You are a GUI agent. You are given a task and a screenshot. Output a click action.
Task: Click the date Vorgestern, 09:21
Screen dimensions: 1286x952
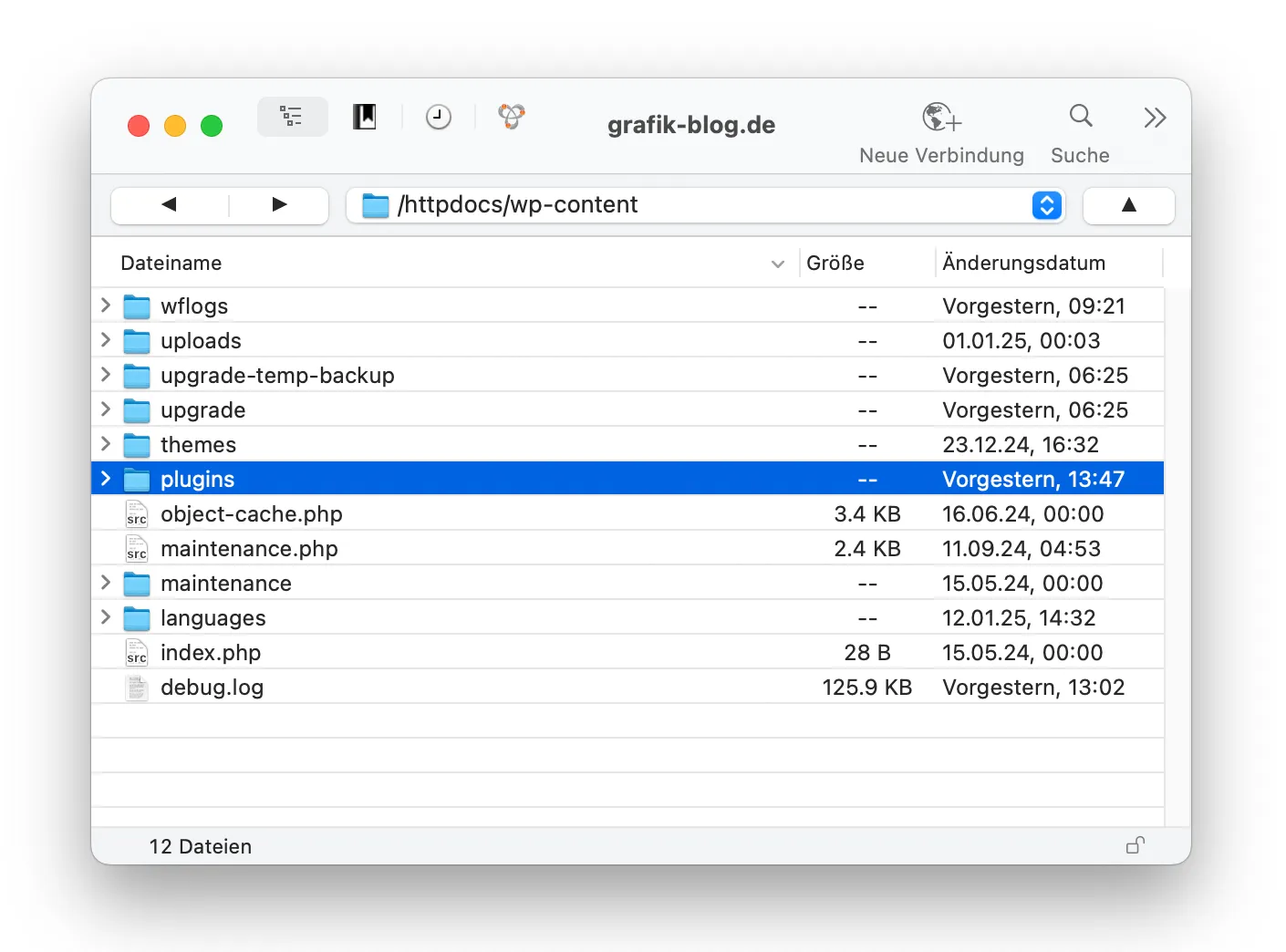pos(1034,306)
